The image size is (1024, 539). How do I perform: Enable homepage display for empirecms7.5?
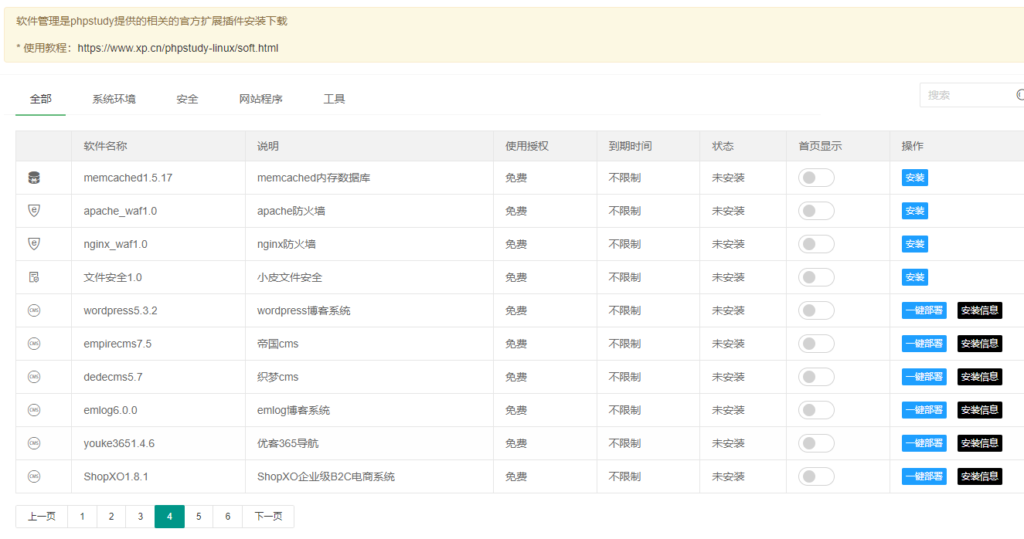click(816, 344)
